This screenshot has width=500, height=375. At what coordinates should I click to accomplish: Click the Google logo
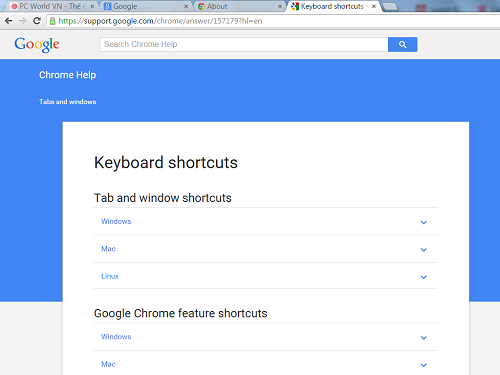pyautogui.click(x=37, y=45)
